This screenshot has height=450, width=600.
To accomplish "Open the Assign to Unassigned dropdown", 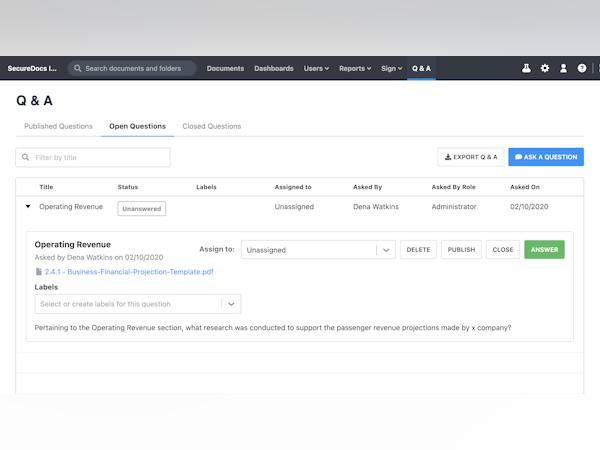I will tap(318, 250).
